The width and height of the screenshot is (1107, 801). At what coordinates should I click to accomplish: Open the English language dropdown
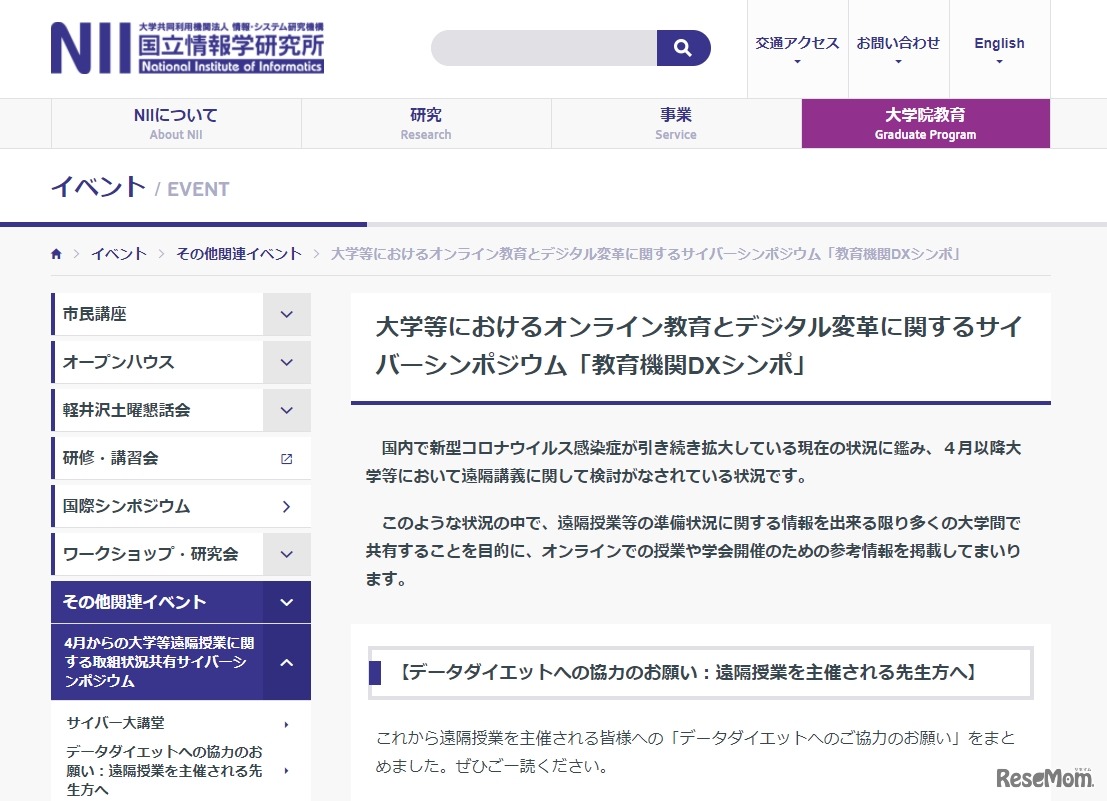(x=999, y=49)
